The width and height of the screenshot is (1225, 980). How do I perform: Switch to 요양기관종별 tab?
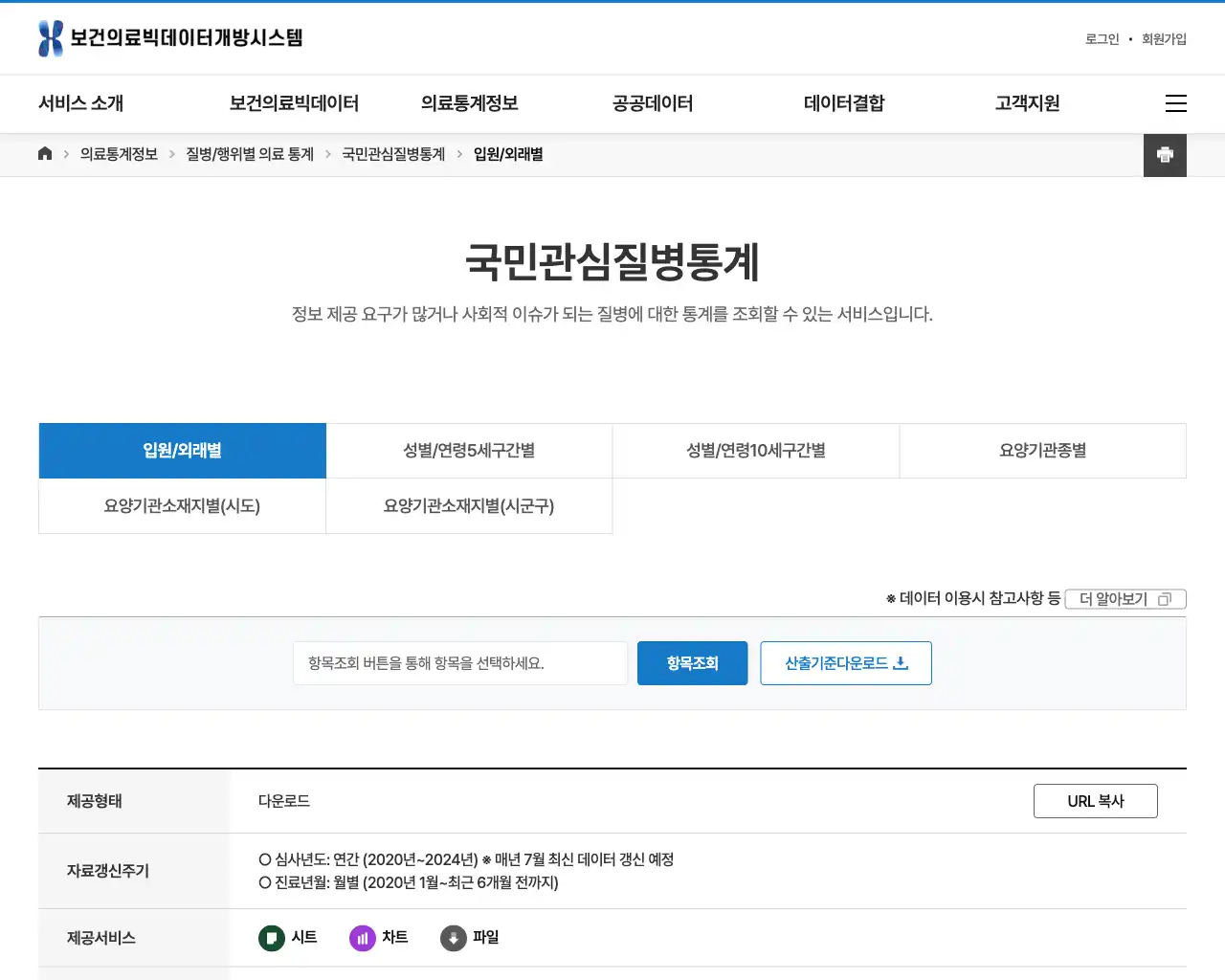pos(1043,451)
